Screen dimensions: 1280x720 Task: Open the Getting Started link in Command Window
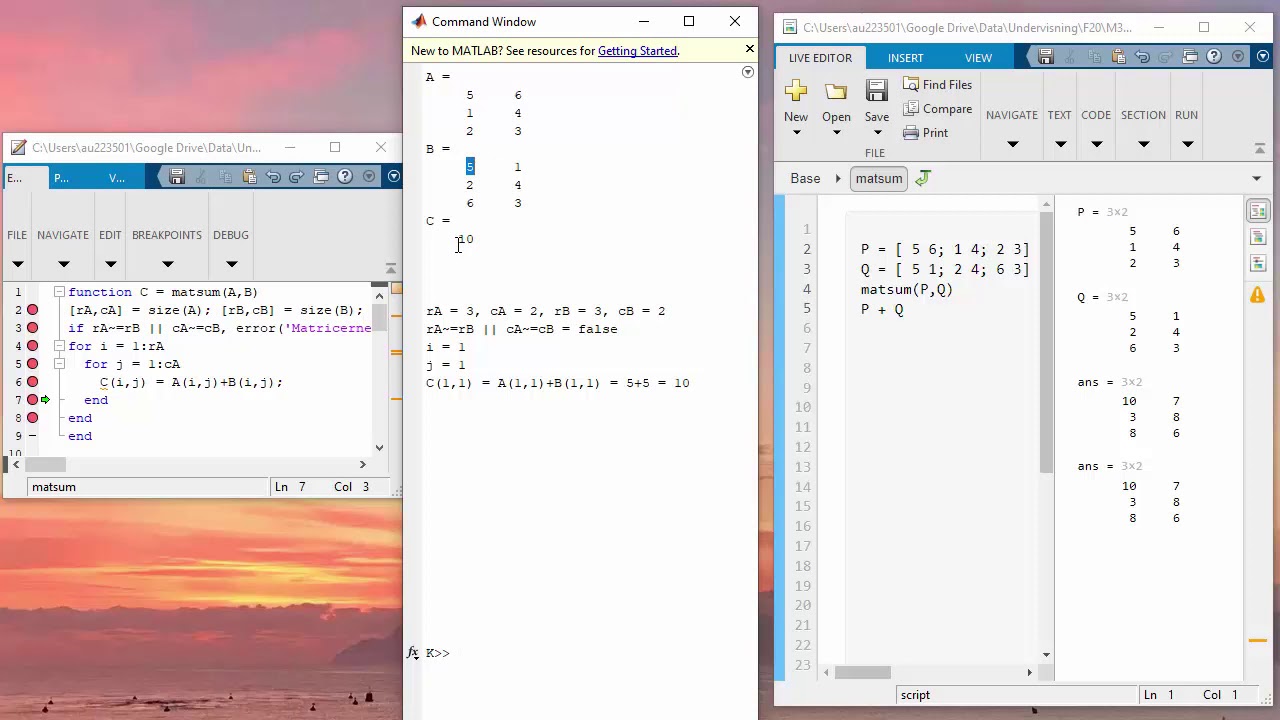(637, 51)
